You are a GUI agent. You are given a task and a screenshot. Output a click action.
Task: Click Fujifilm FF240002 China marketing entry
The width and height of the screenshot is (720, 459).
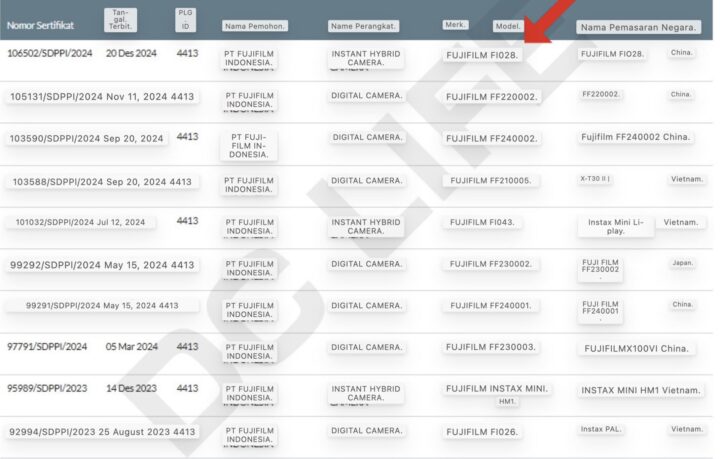click(636, 137)
